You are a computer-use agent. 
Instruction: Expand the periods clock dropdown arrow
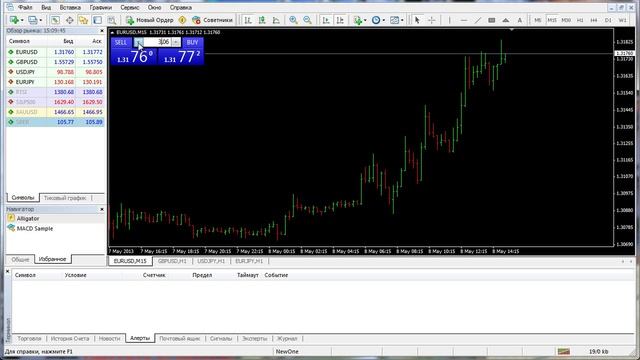pos(383,20)
